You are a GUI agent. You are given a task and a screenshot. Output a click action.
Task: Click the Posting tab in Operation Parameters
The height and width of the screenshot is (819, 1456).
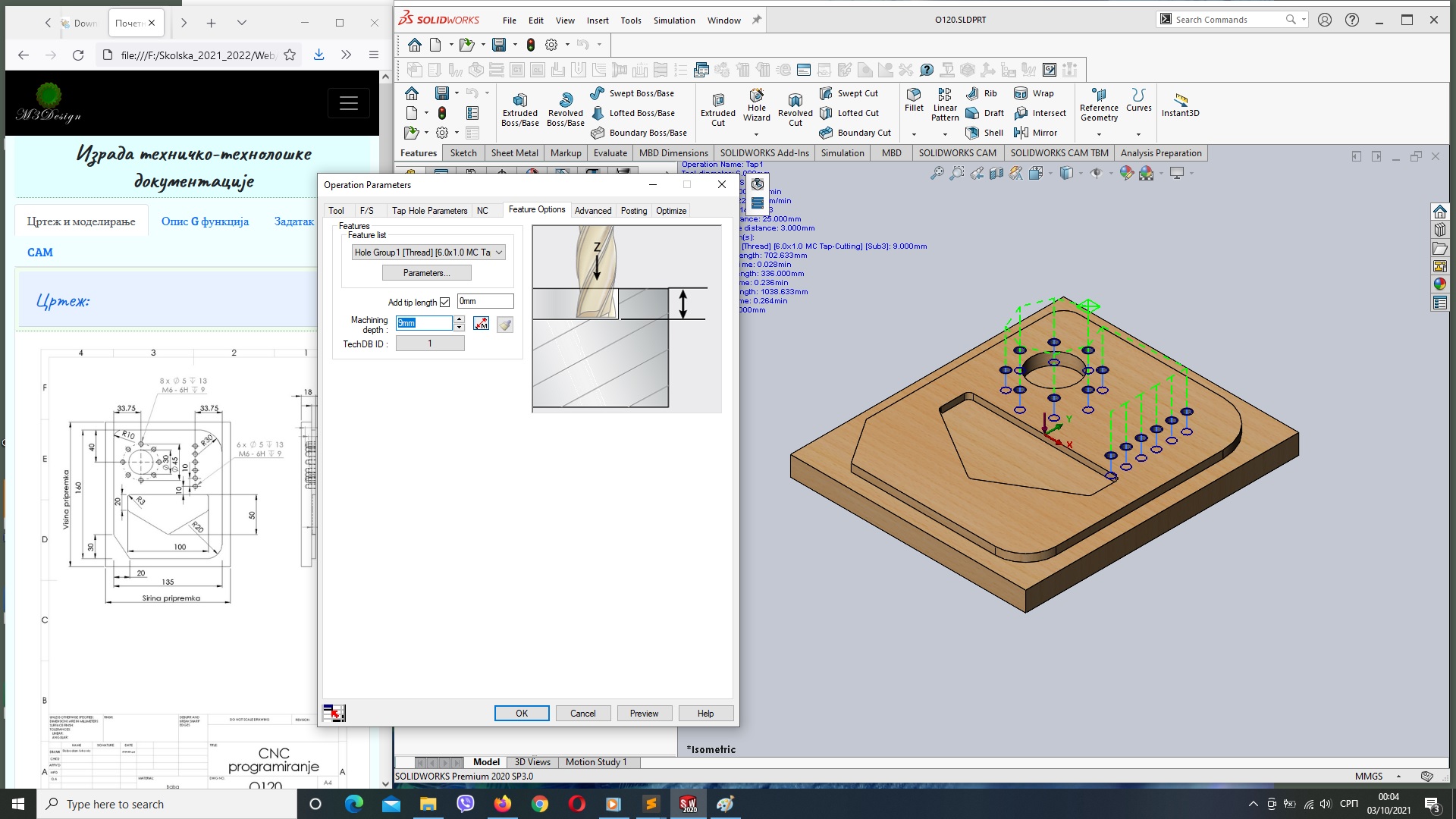click(x=634, y=210)
